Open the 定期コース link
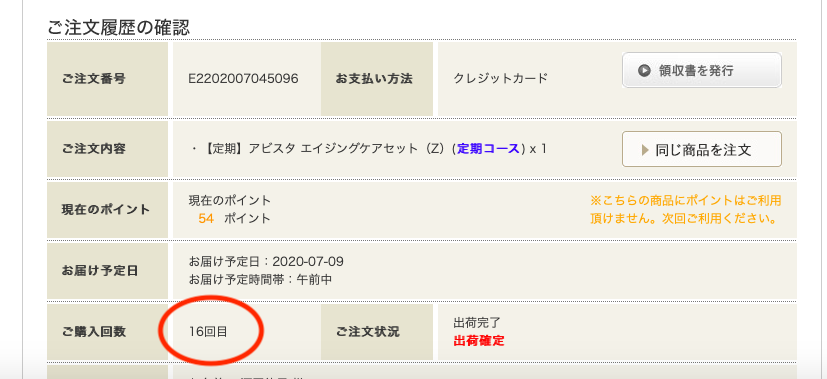The height and width of the screenshot is (379, 827). click(488, 149)
